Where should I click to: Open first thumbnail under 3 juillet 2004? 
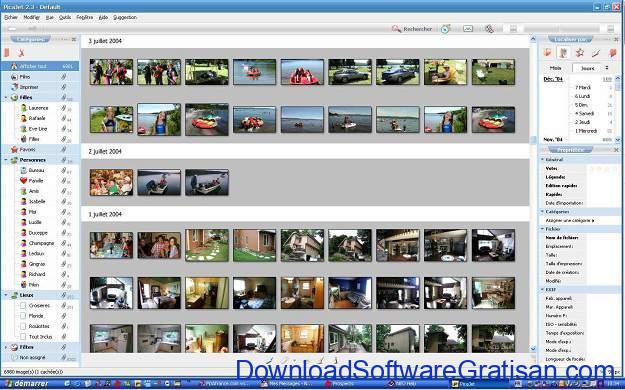coord(111,72)
